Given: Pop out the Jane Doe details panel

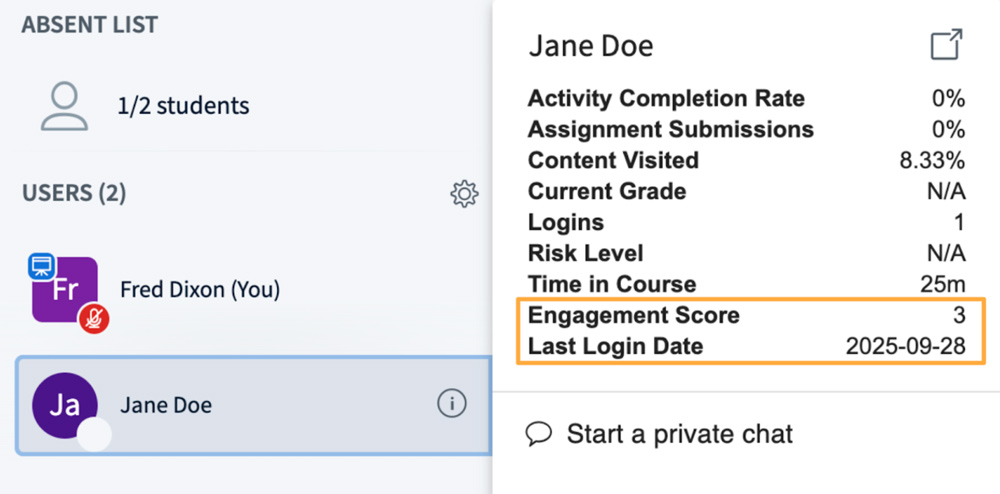Looking at the screenshot, I should 945,45.
